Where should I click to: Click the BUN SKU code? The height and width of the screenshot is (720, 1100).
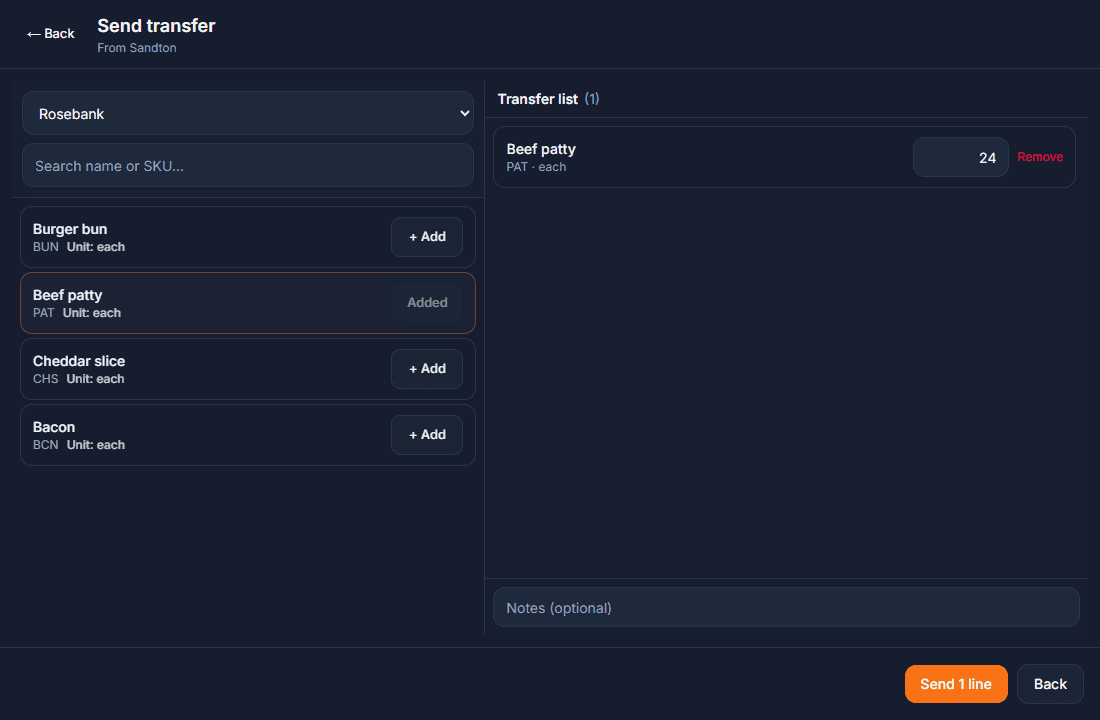[46, 247]
